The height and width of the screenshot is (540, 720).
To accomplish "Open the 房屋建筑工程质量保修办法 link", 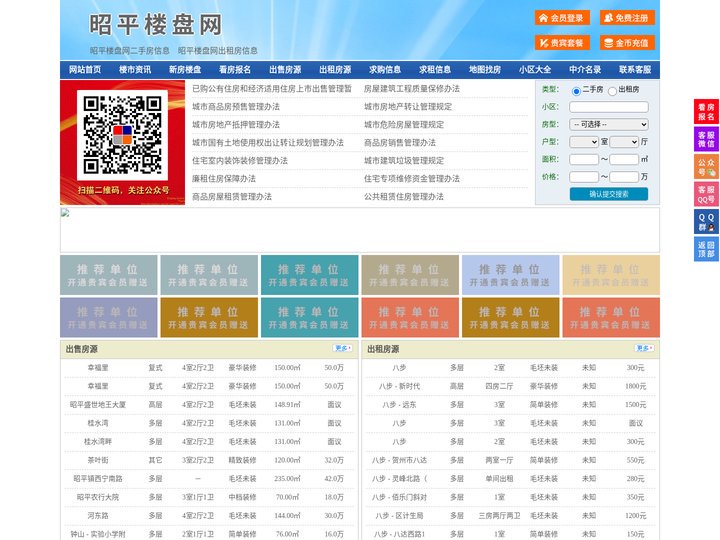I will click(x=412, y=89).
